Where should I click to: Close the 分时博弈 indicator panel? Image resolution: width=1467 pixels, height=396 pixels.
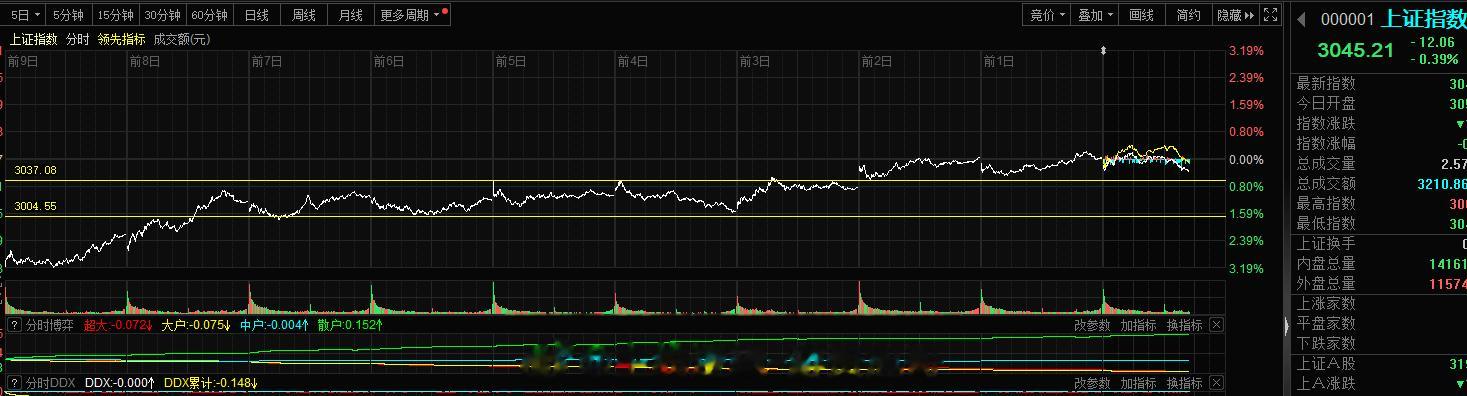(1216, 325)
